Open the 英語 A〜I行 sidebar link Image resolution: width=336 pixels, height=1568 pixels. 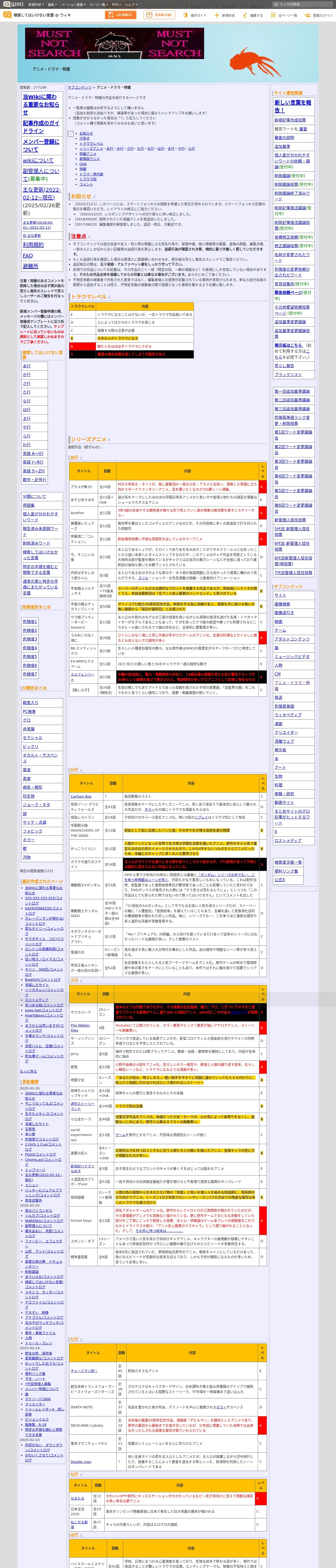33,453
